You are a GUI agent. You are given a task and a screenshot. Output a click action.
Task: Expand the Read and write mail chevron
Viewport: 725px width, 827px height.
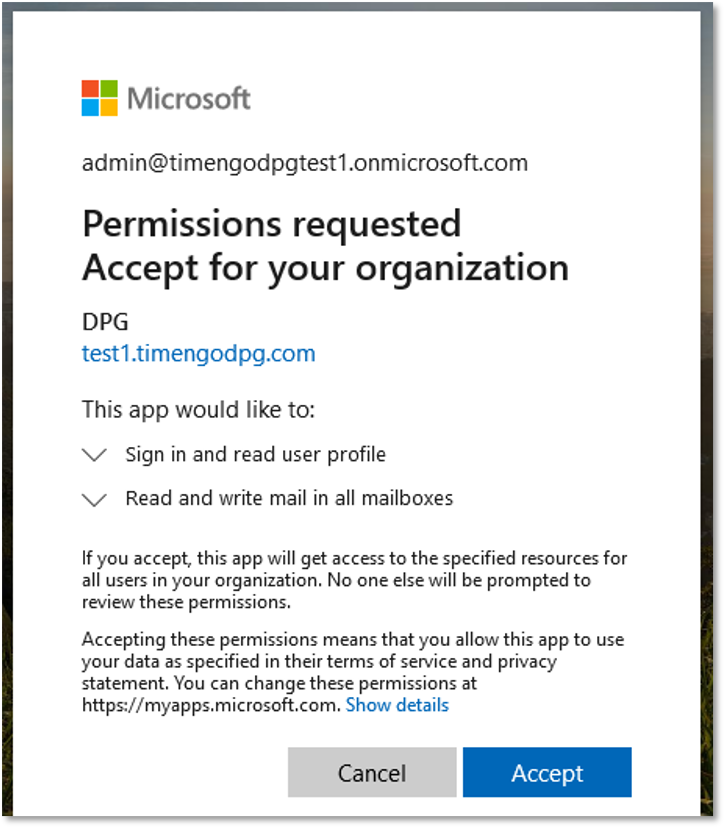95,499
